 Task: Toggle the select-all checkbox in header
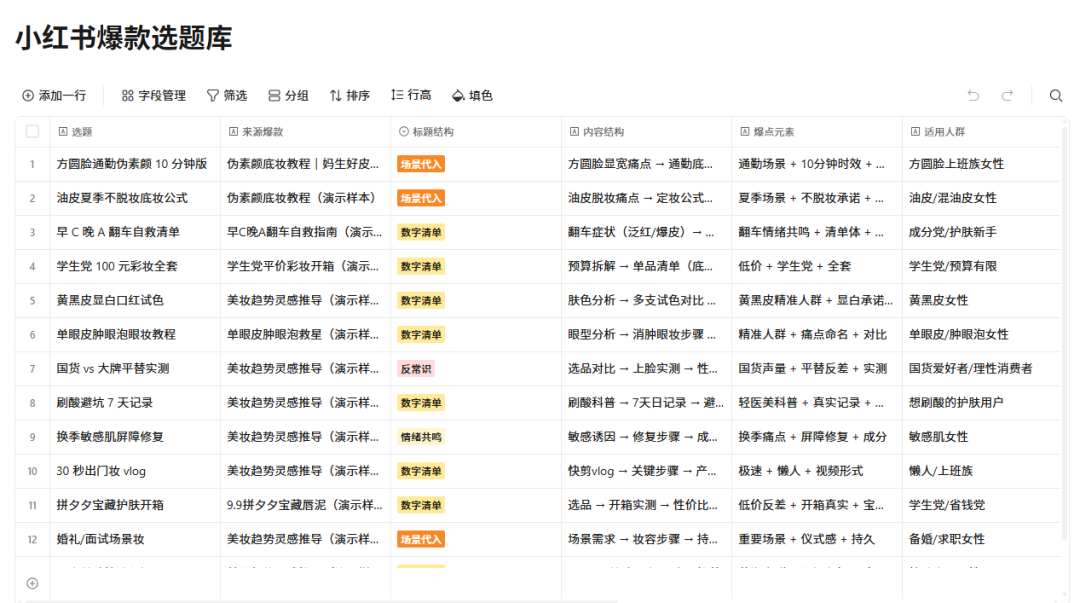[x=32, y=132]
